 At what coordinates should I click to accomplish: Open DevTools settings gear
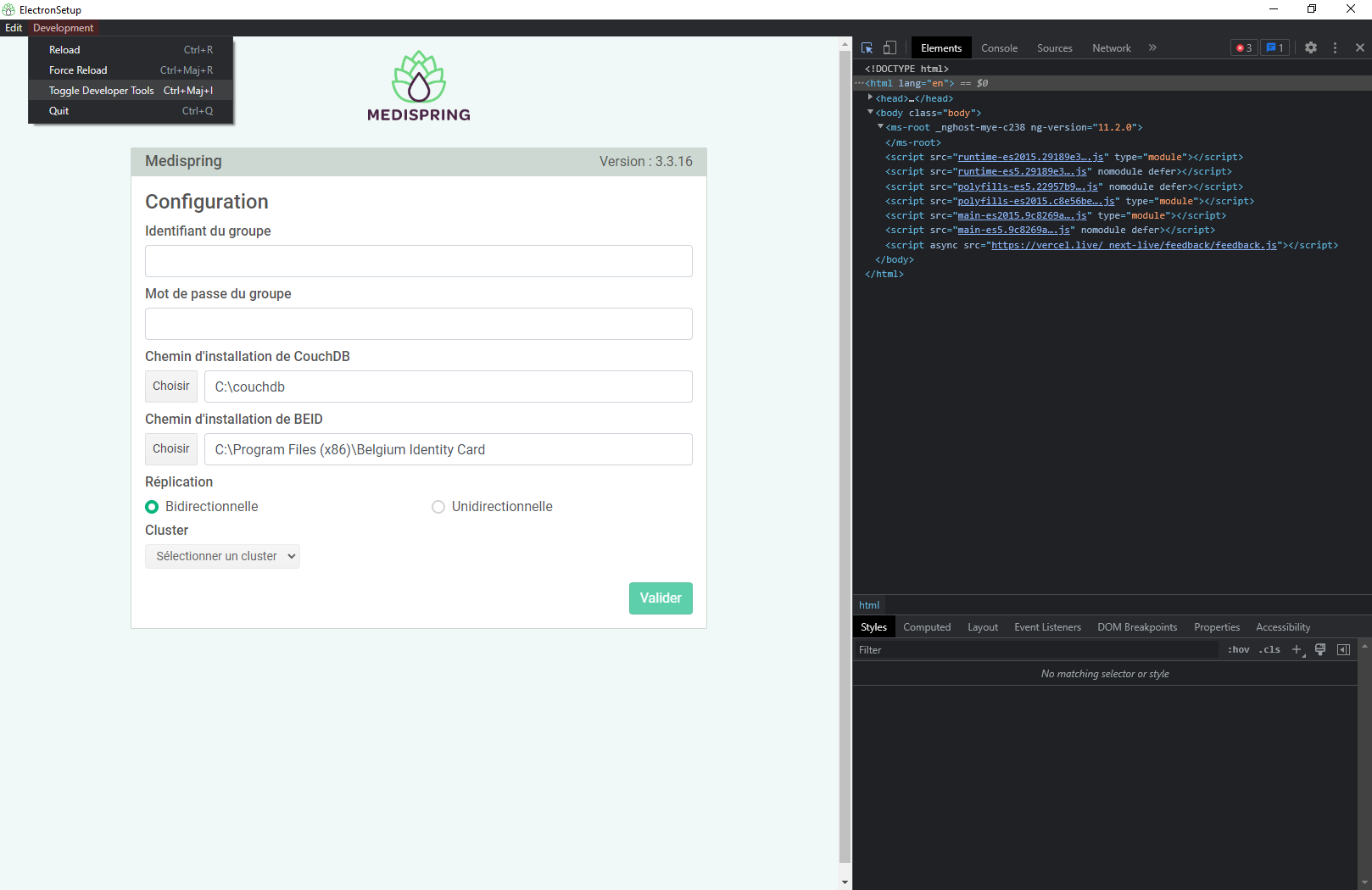coord(1311,47)
